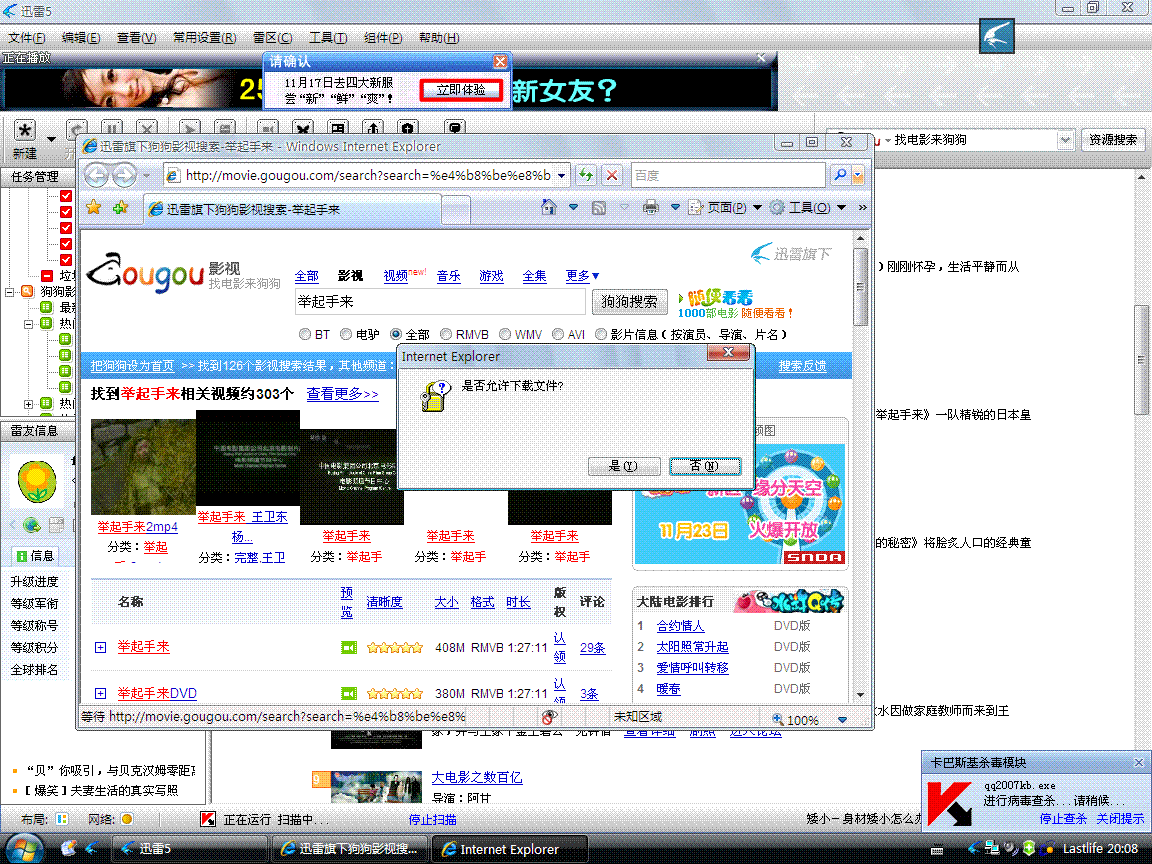Screen dimensions: 1152x864
Task: Click 否(N) in the download dialog
Action: pyautogui.click(x=704, y=466)
